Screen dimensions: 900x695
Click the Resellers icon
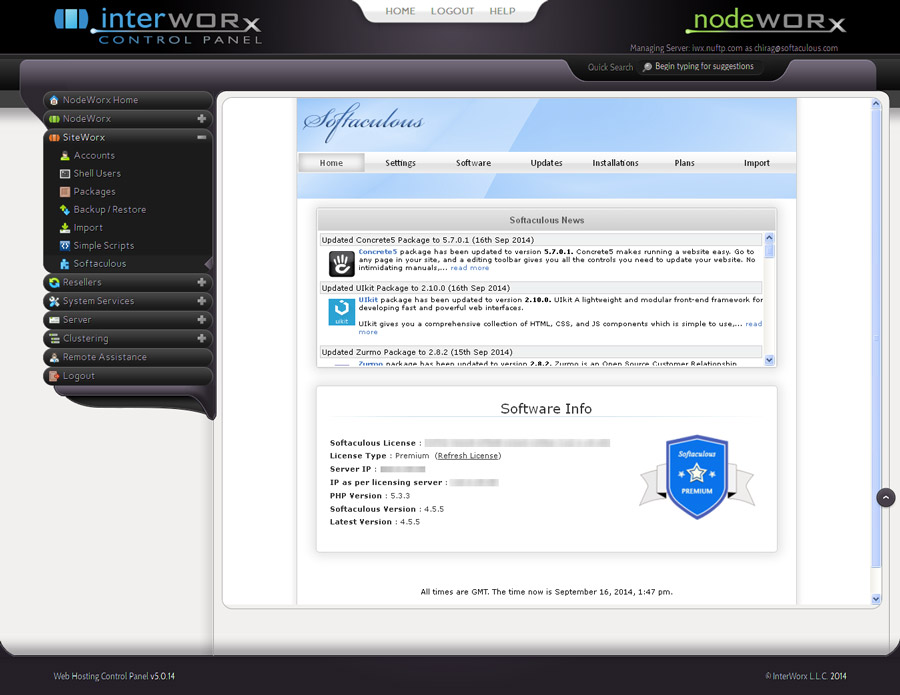click(54, 282)
